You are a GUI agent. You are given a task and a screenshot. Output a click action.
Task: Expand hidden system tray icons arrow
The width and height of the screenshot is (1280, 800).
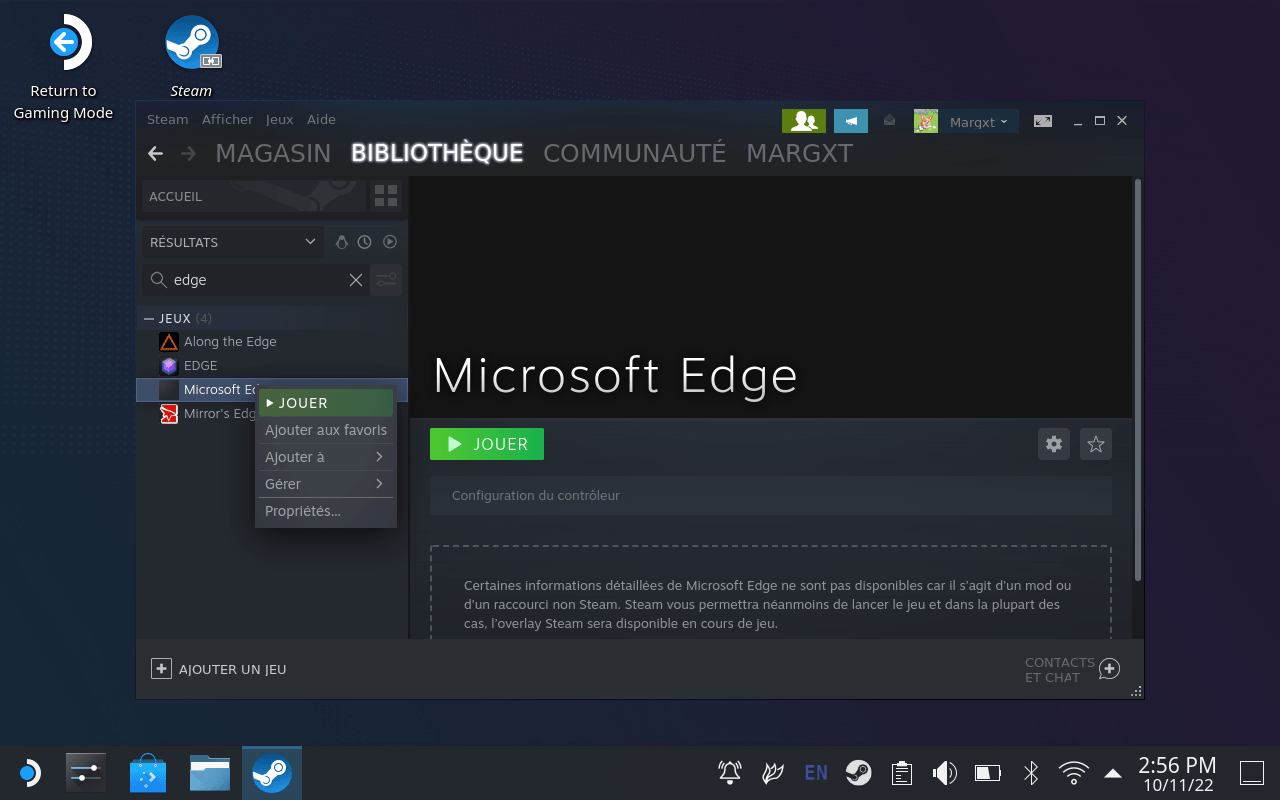(x=1112, y=773)
